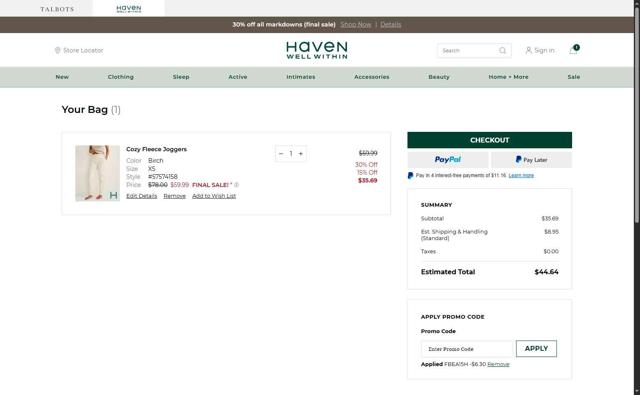
Task: Focus the Enter Promo Code field
Action: [x=467, y=349]
